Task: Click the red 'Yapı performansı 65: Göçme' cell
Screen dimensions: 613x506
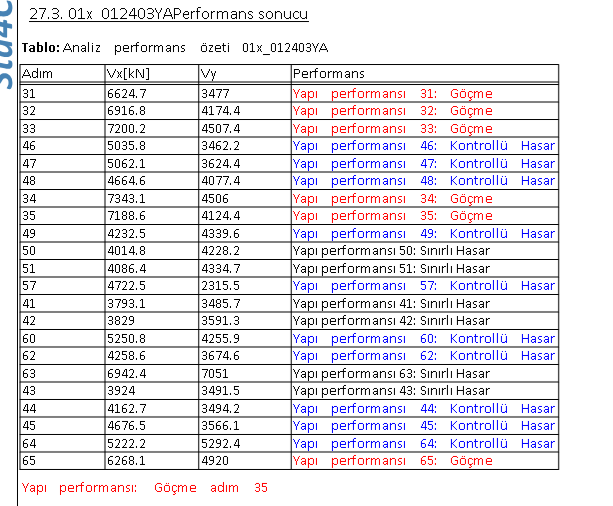Action: point(392,460)
